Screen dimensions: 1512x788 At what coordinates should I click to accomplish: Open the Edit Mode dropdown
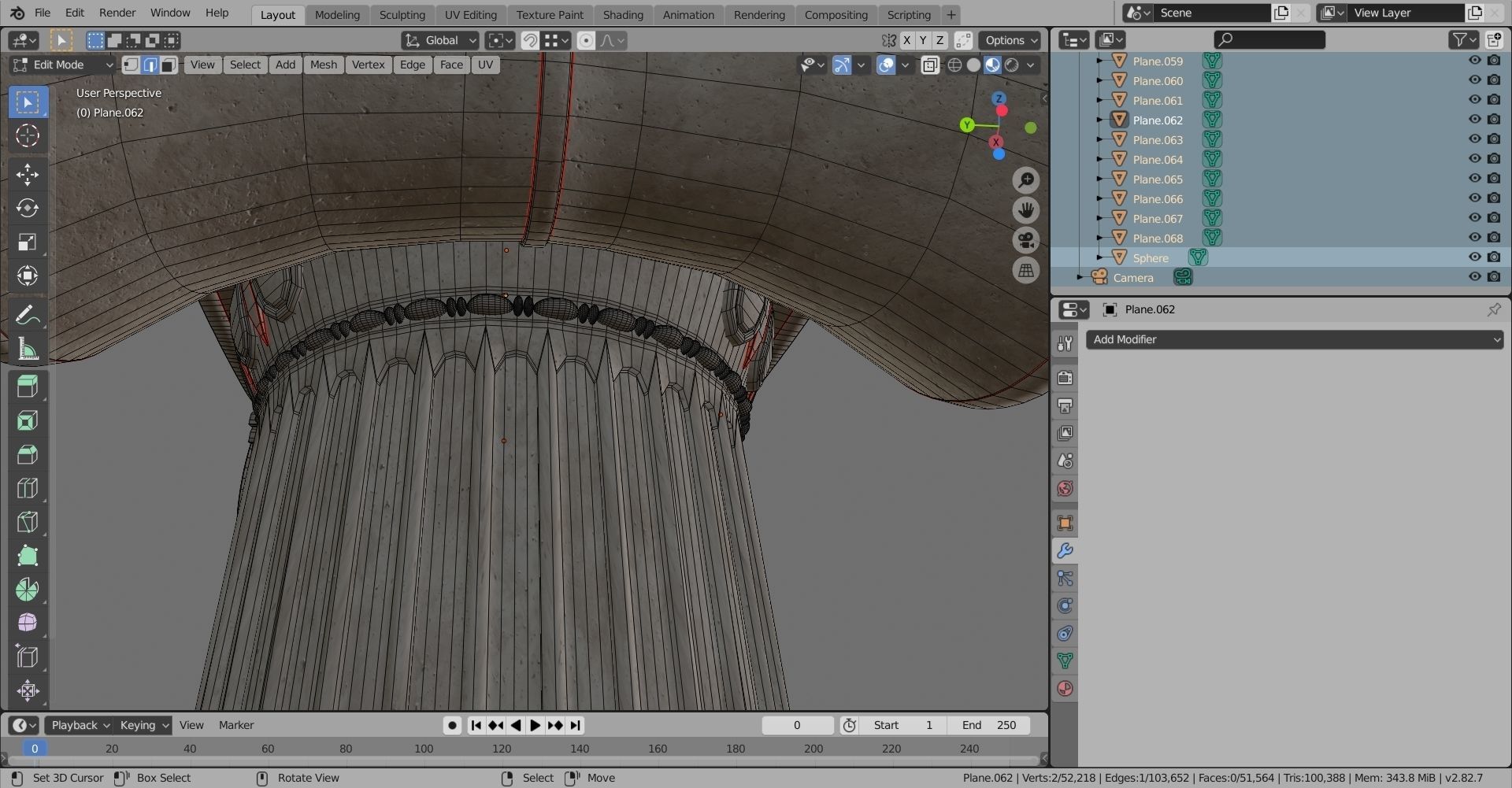point(63,65)
